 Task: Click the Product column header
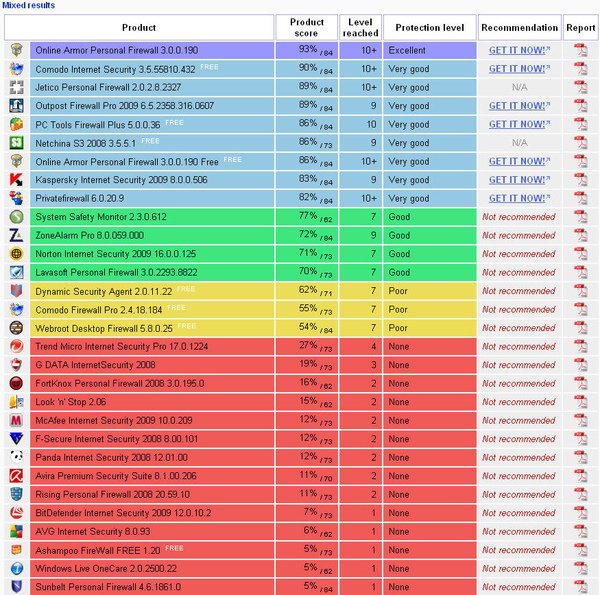139,28
